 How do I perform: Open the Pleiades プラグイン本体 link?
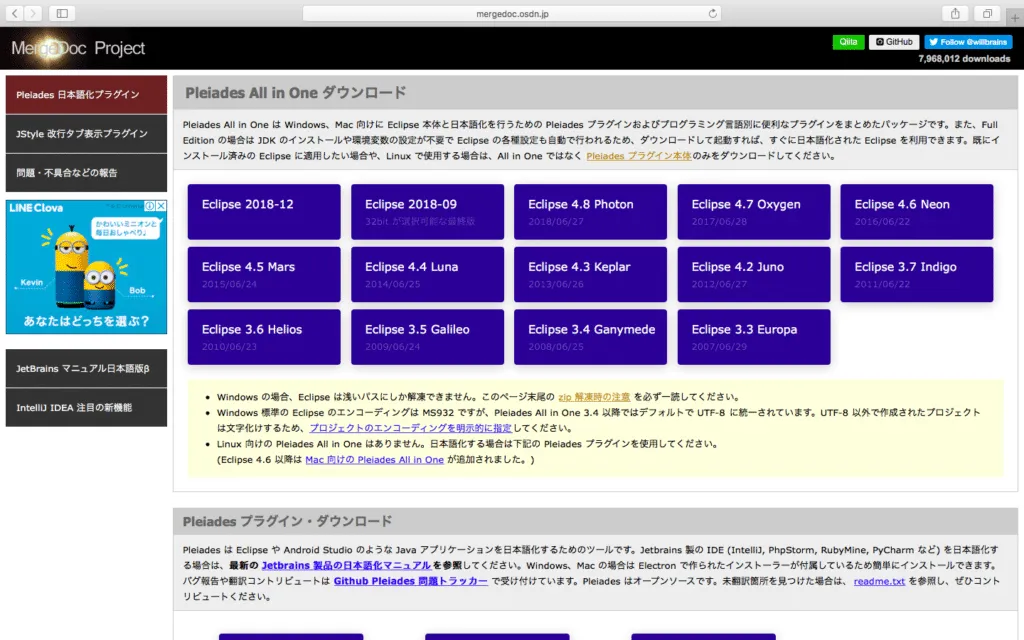click(x=639, y=156)
